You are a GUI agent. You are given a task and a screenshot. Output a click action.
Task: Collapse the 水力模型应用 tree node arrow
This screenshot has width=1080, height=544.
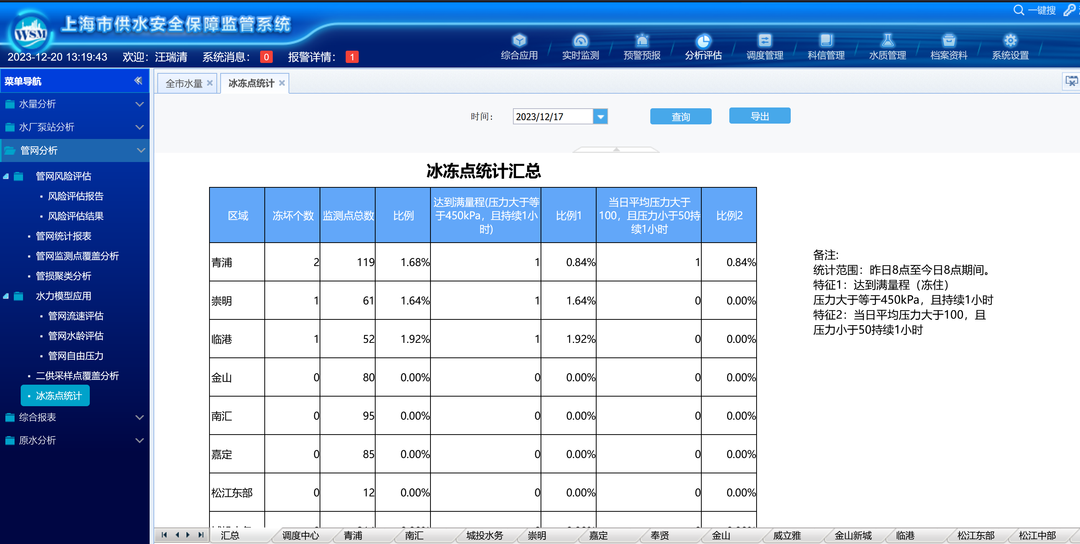pyautogui.click(x=6, y=297)
